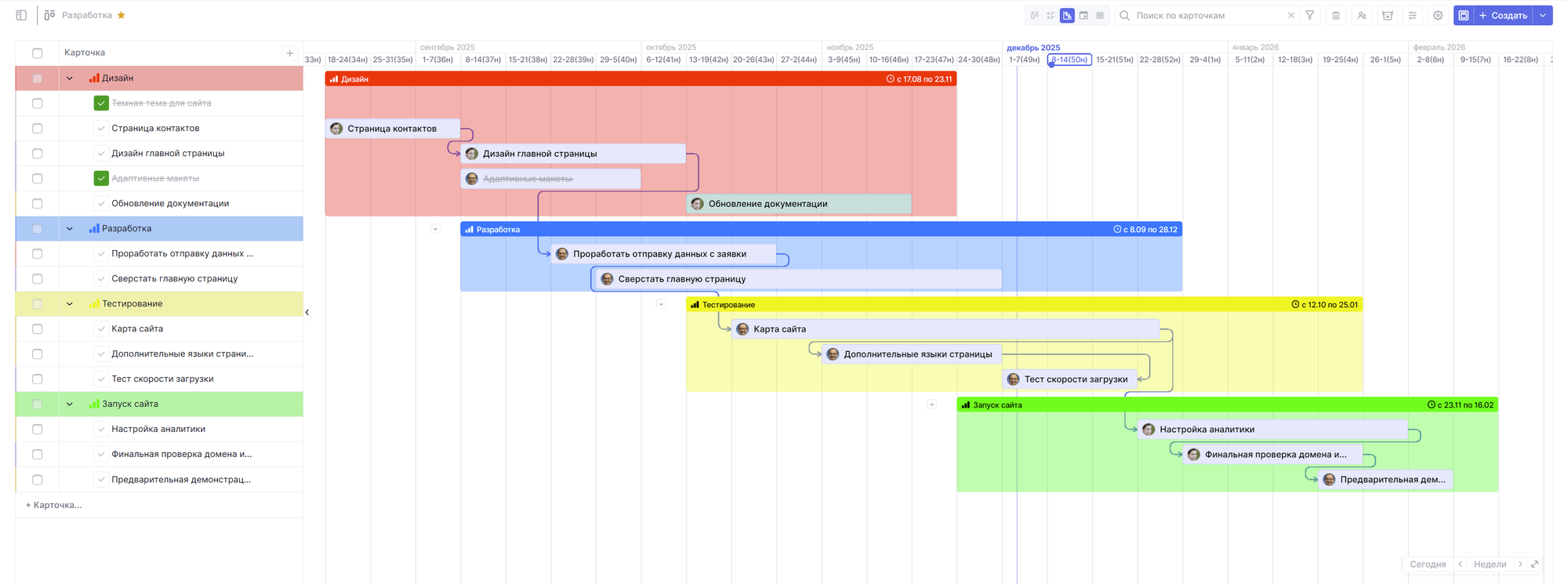Open the settings gear icon
This screenshot has width=1568, height=584.
pyautogui.click(x=1438, y=16)
